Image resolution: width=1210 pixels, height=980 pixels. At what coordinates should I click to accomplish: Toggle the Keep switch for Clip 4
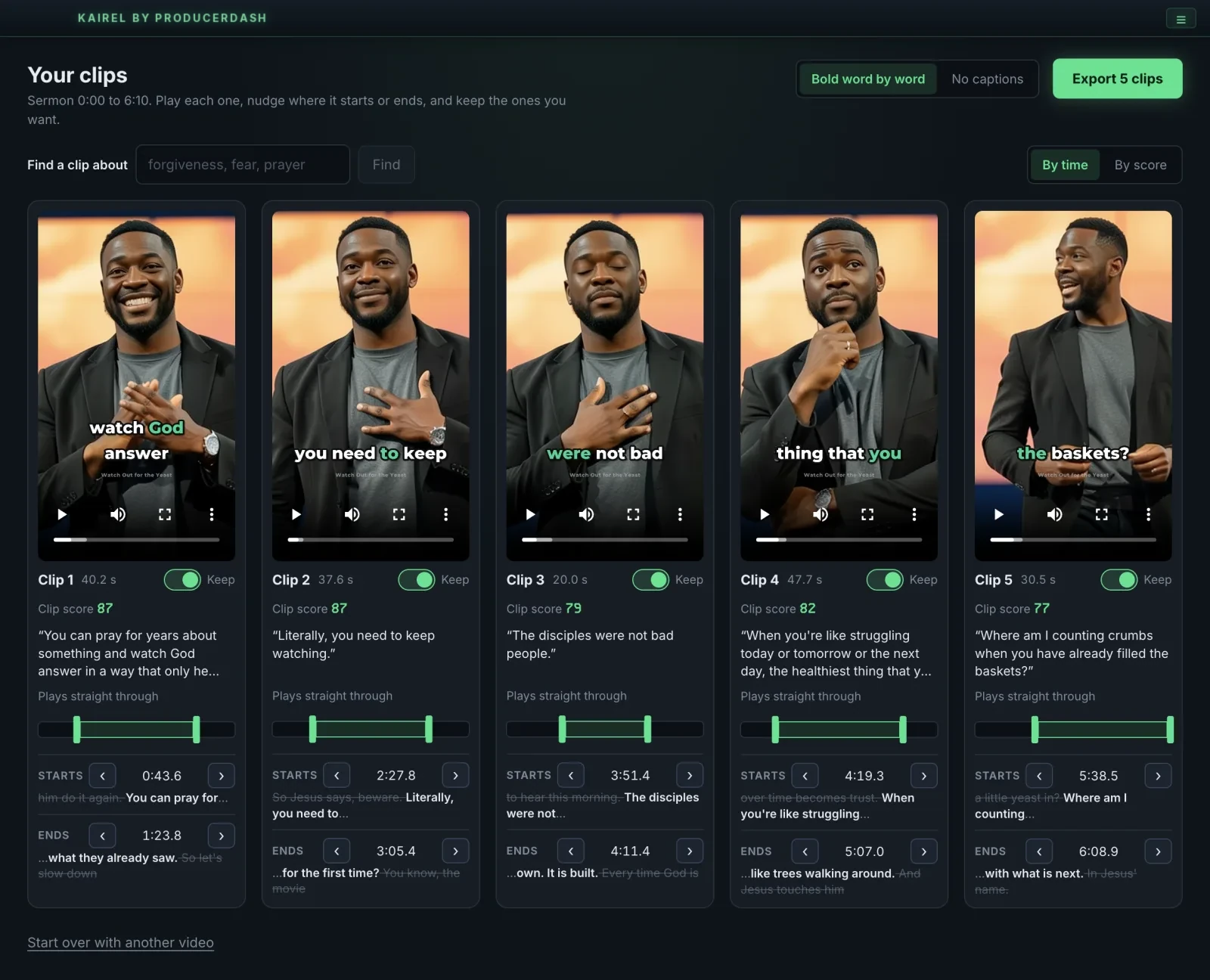point(885,580)
